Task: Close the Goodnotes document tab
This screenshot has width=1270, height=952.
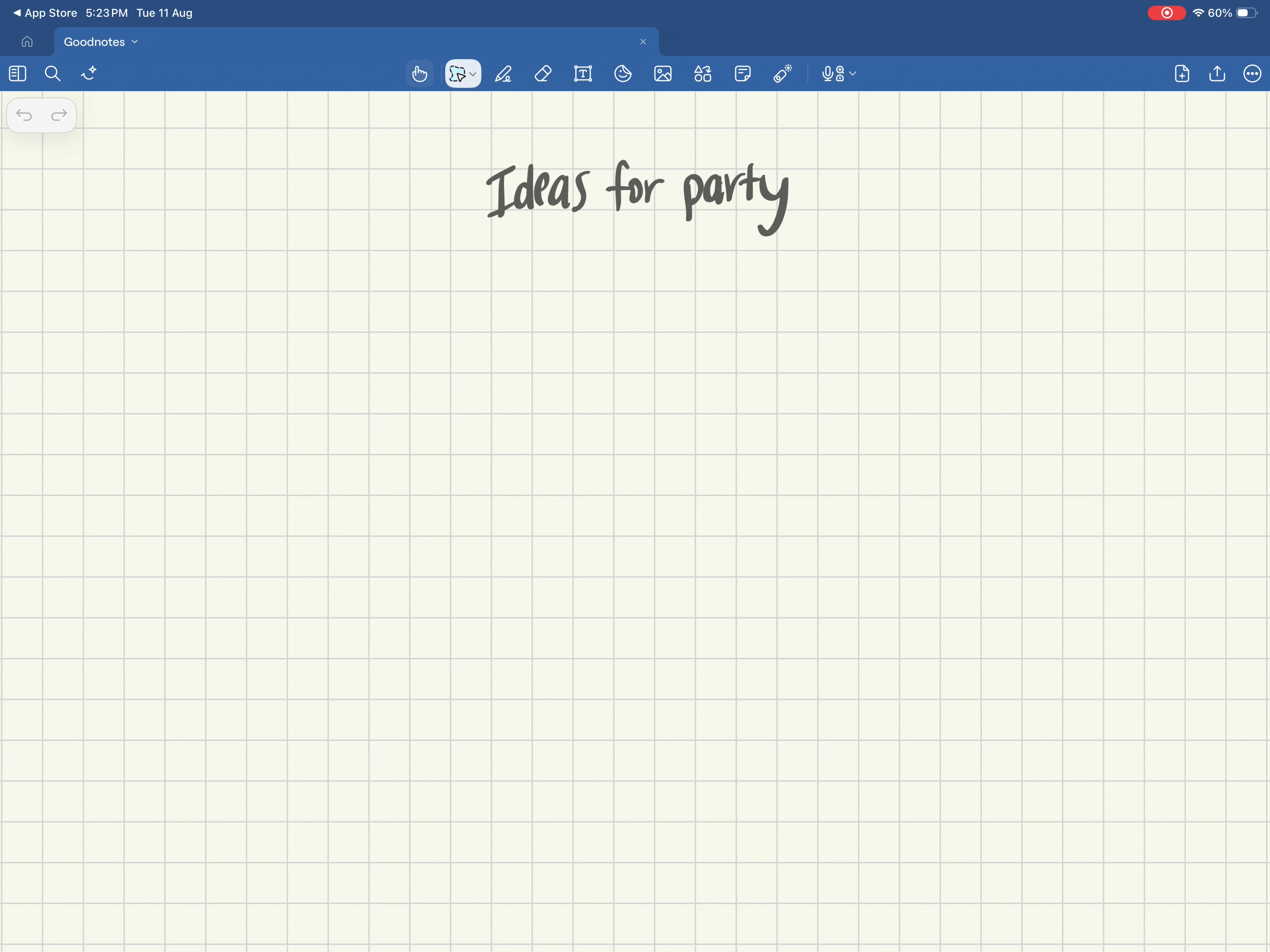Action: (643, 42)
